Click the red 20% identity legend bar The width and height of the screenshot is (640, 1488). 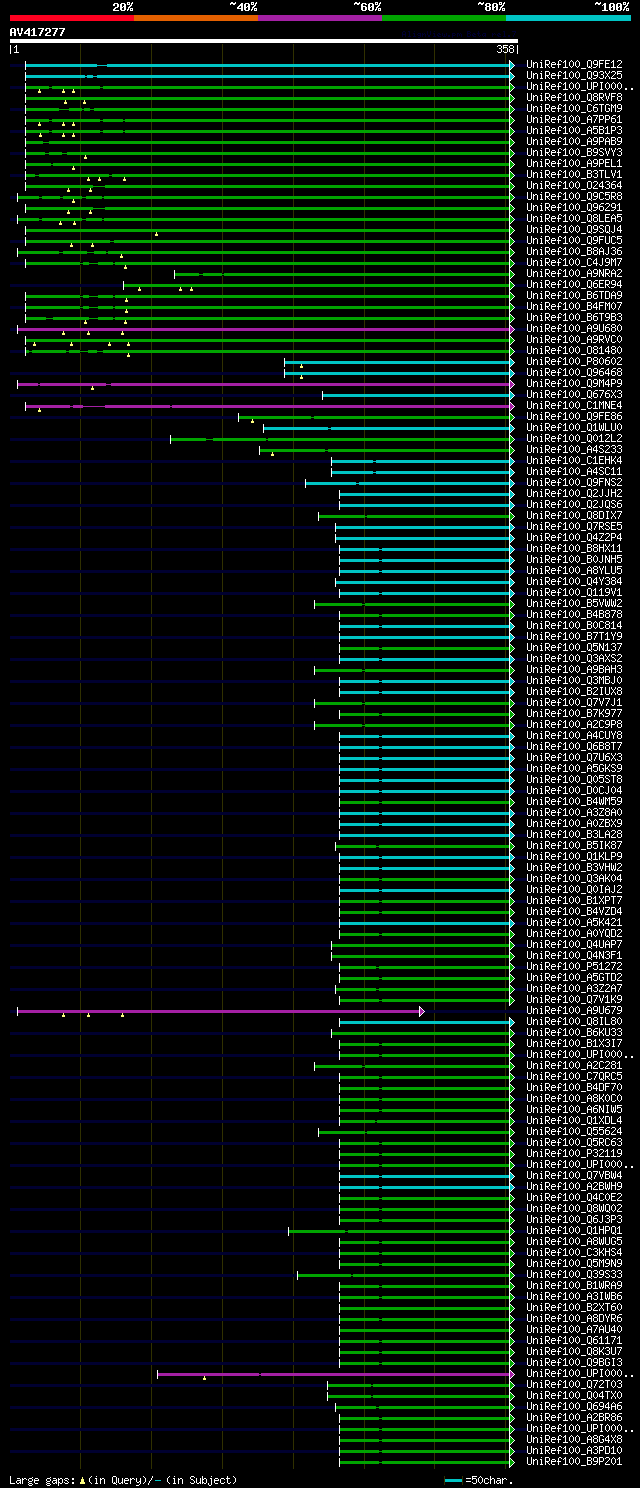coord(71,17)
